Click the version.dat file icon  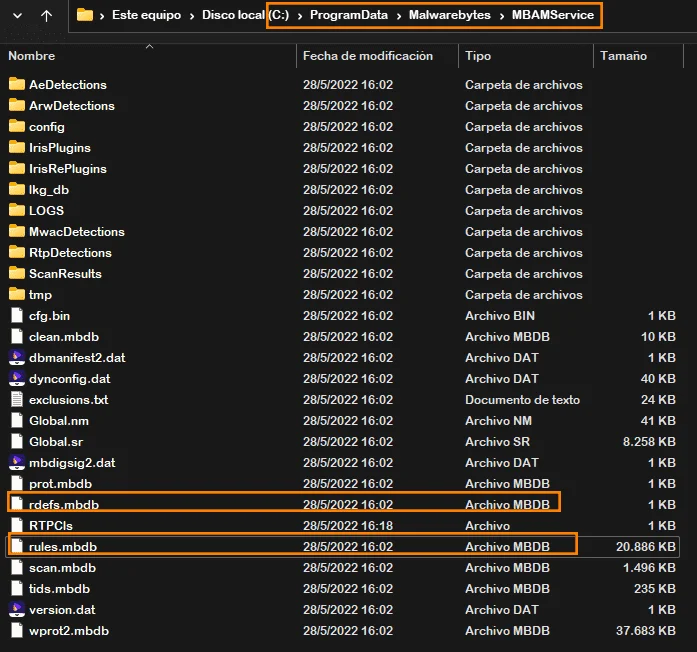pyautogui.click(x=17, y=609)
